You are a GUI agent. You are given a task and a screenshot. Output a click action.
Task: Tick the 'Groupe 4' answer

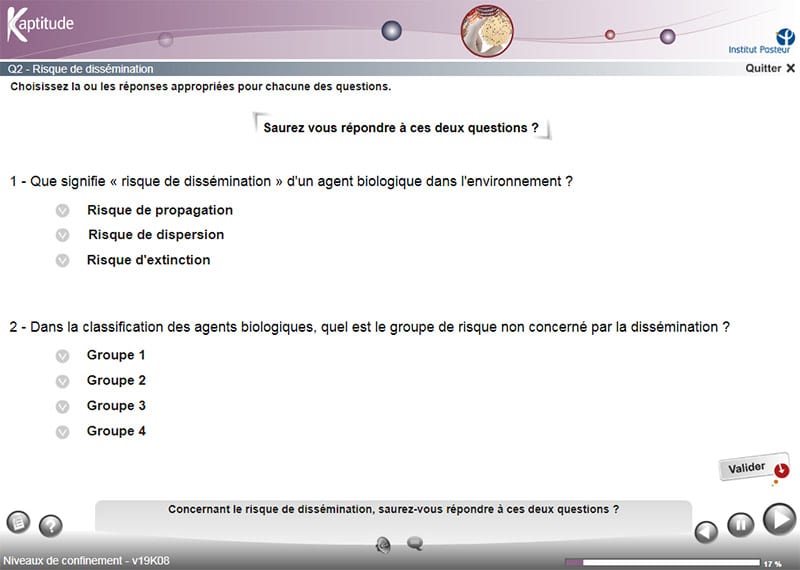[62, 432]
